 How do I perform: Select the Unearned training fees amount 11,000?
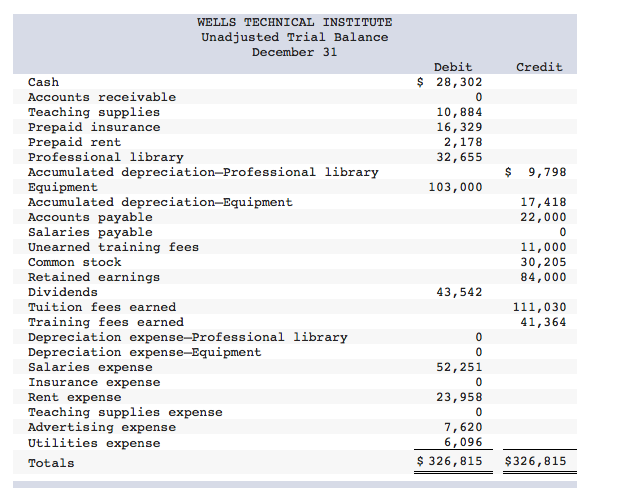click(543, 247)
